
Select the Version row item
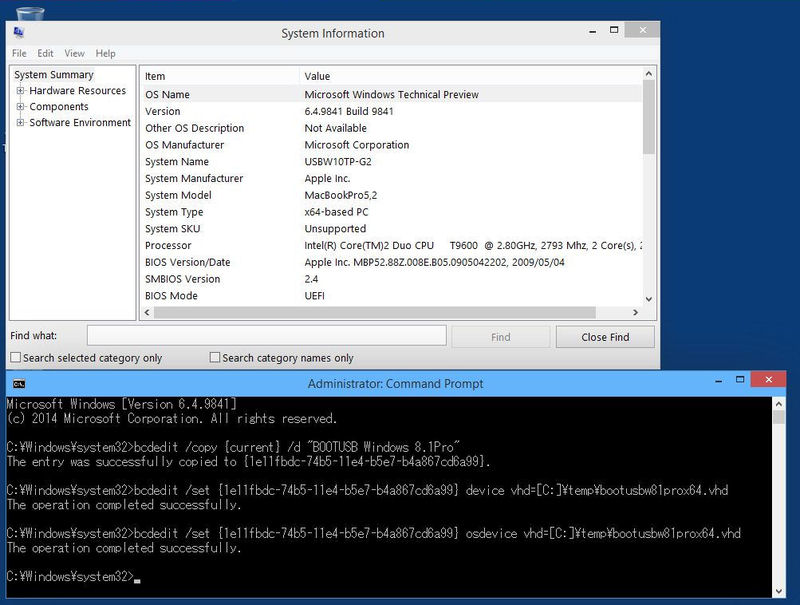pyautogui.click(x=391, y=111)
